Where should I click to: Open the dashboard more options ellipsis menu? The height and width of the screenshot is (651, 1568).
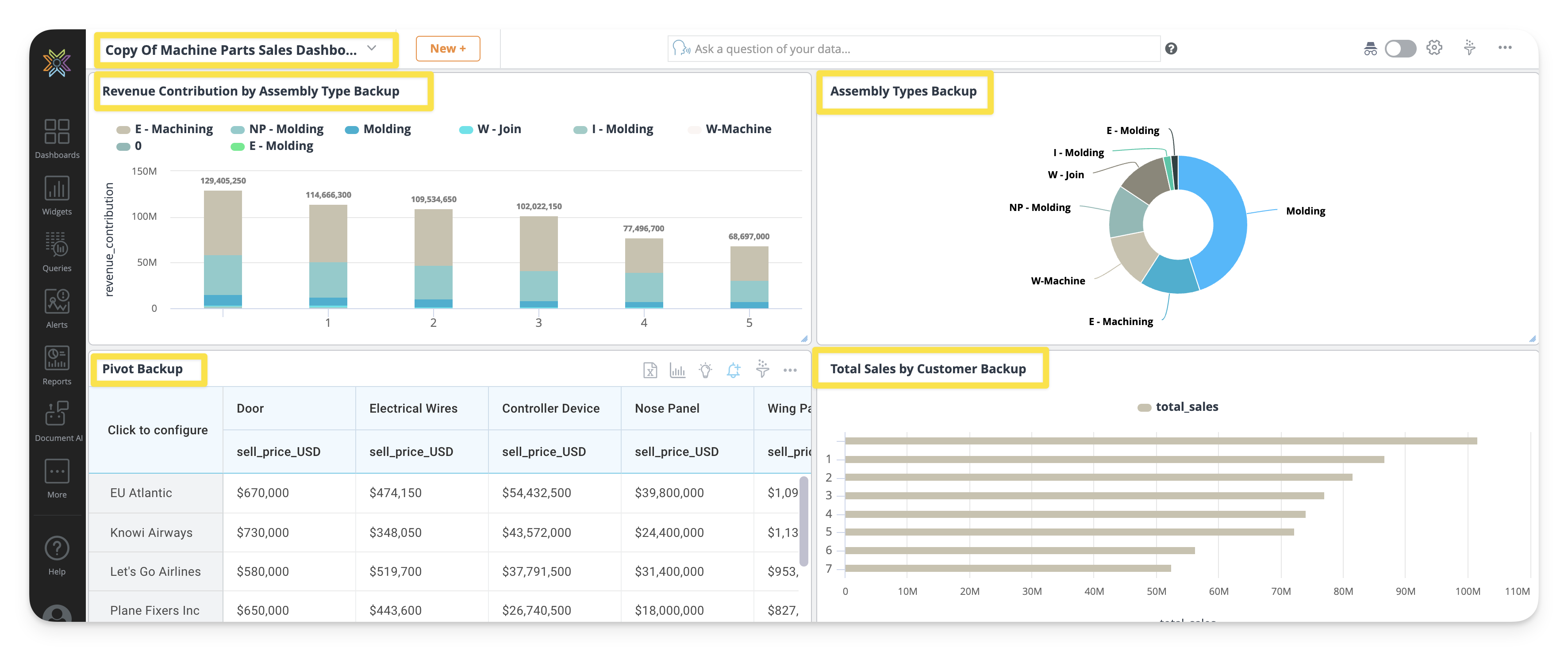(x=1504, y=48)
